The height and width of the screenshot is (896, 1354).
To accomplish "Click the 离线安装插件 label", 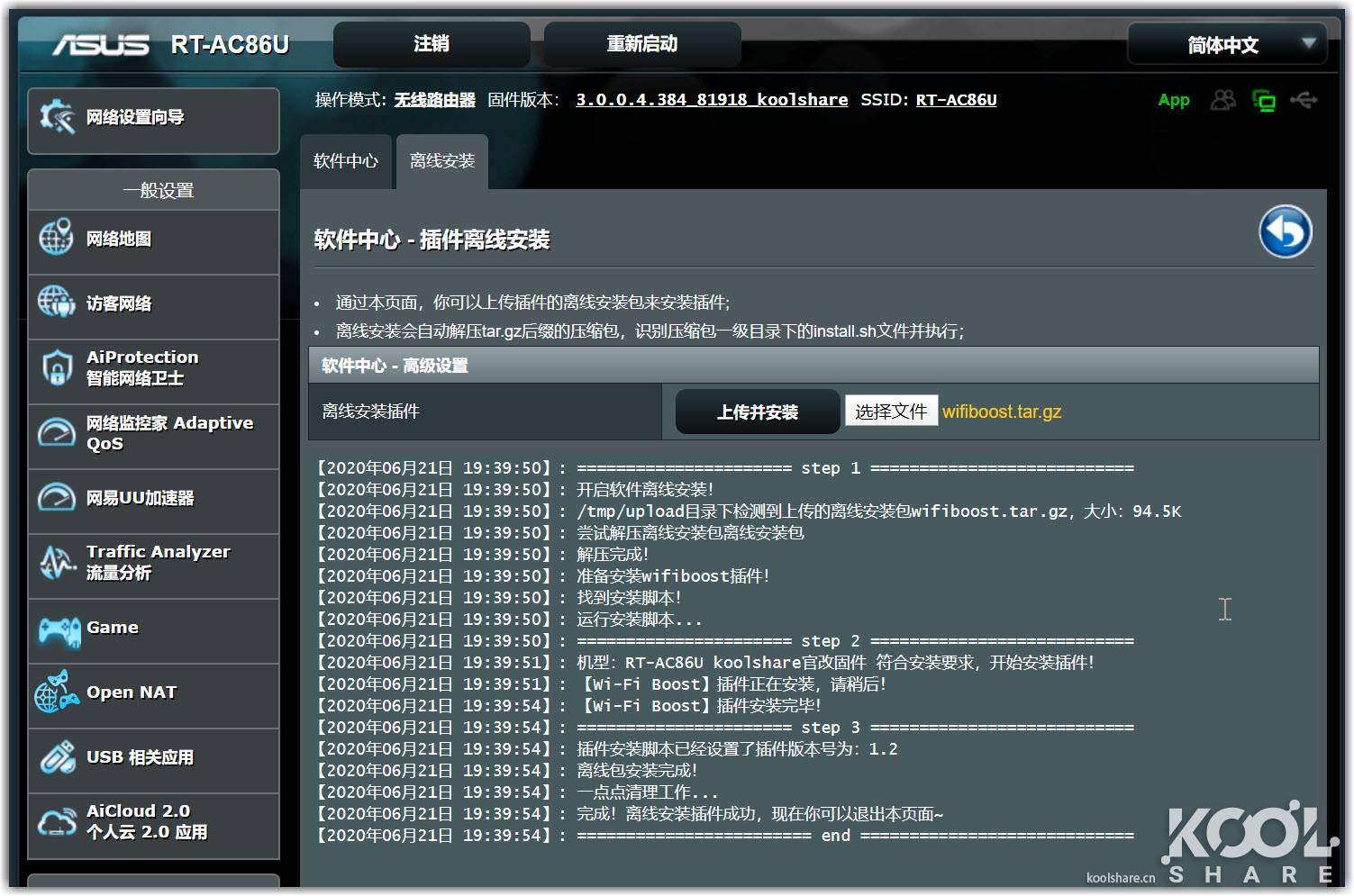I will (371, 412).
